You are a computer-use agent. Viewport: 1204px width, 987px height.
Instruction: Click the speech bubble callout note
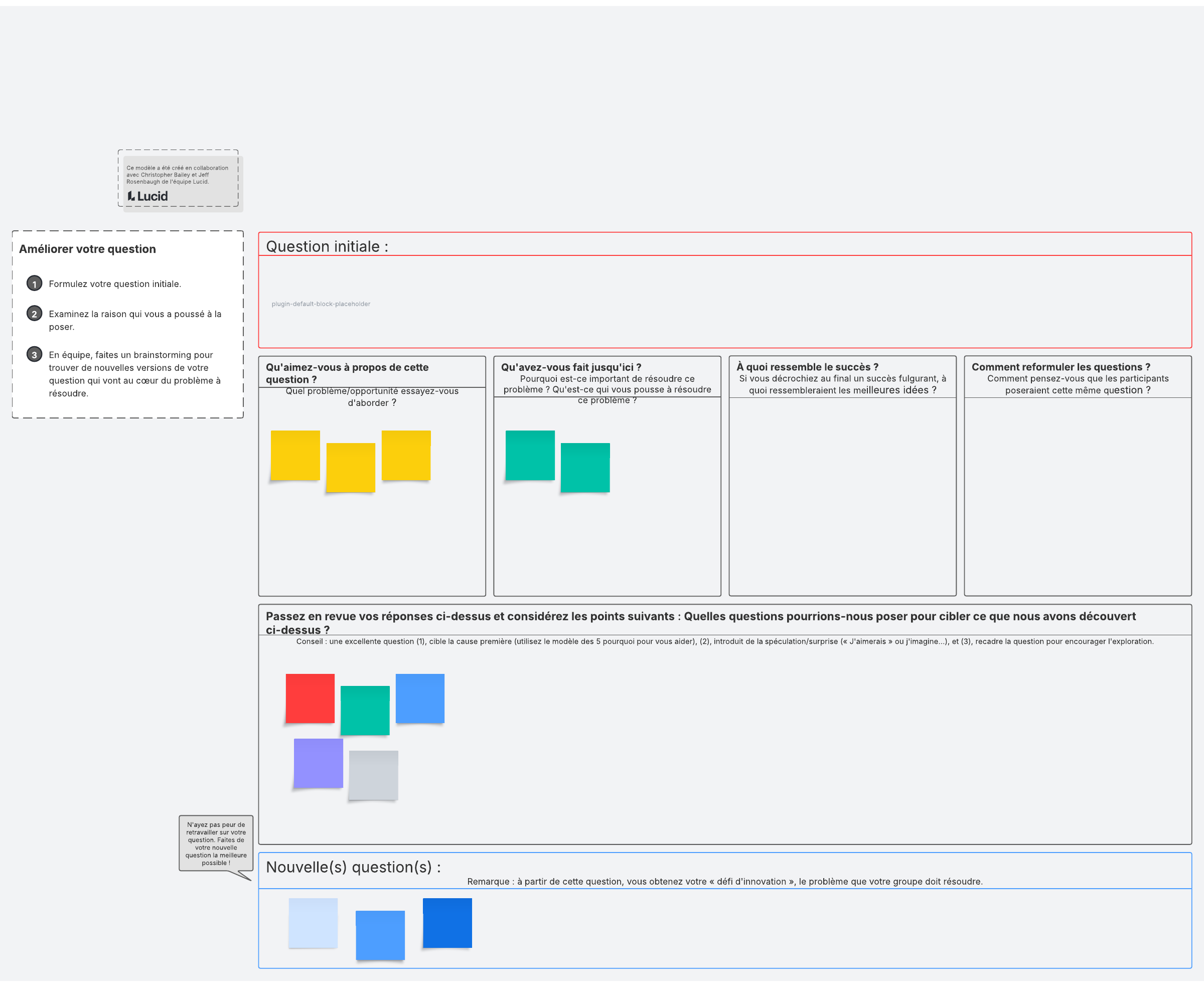pos(216,843)
